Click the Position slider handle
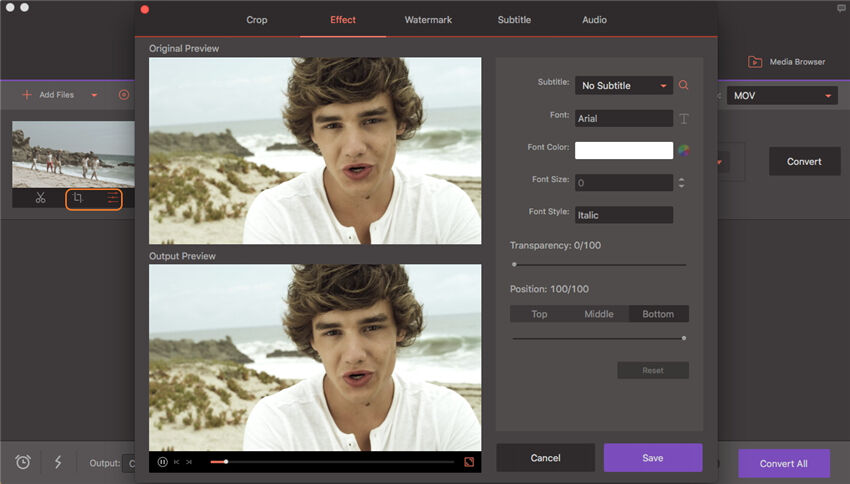 coord(684,338)
